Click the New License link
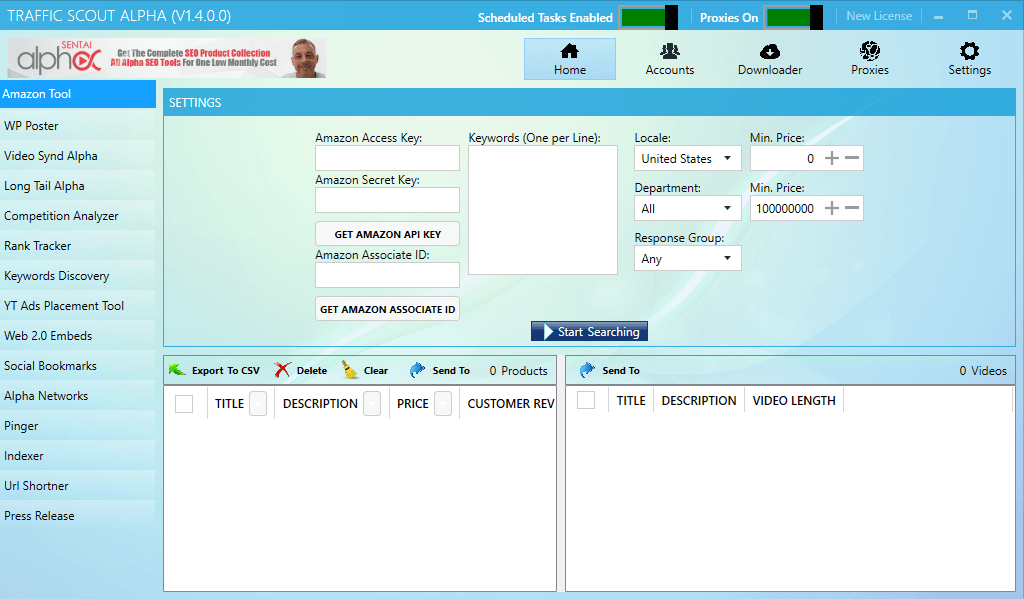This screenshot has width=1024, height=599. point(879,16)
